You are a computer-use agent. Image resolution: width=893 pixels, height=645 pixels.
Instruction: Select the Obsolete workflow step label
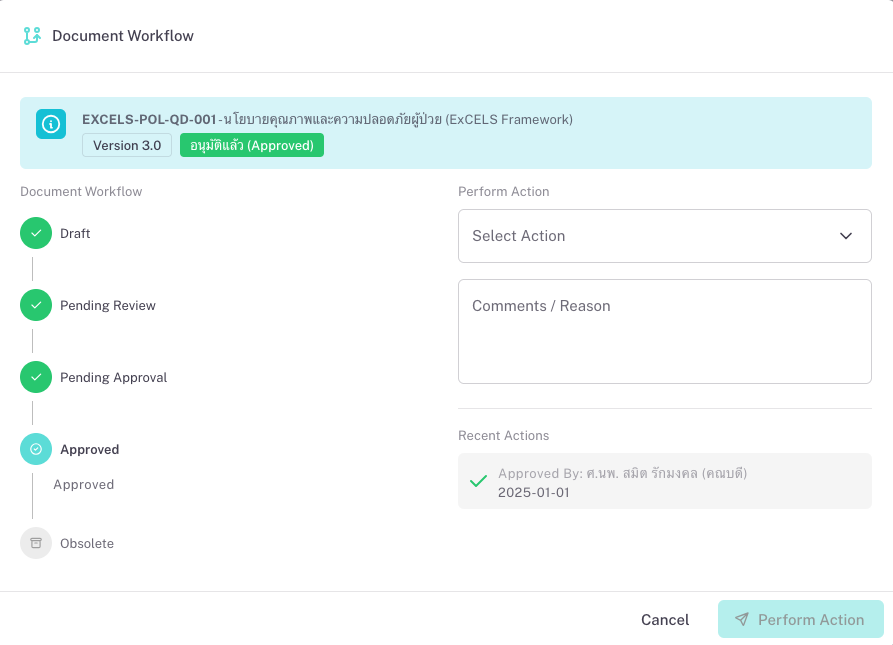(x=87, y=543)
